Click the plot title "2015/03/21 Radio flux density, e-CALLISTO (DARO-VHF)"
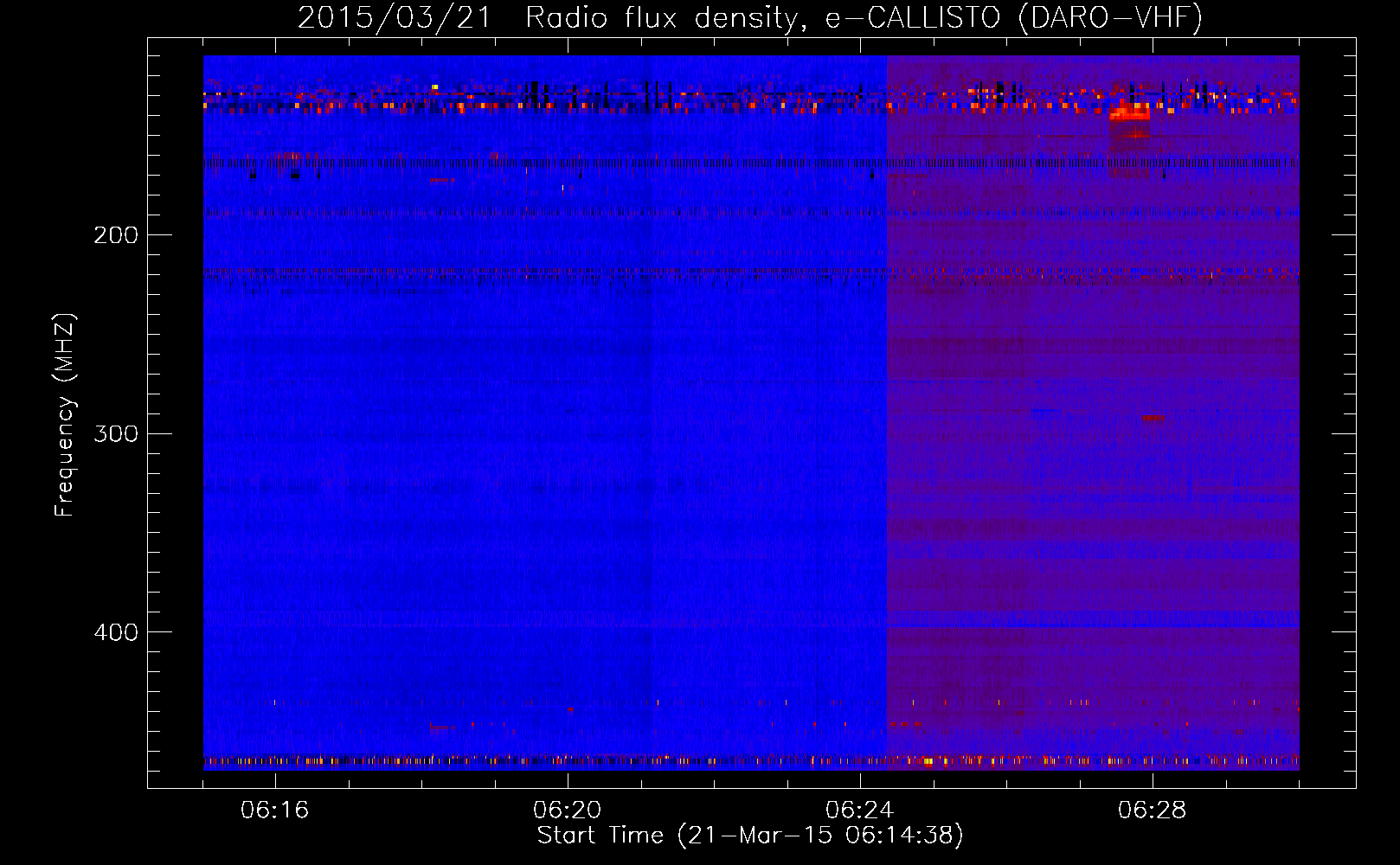This screenshot has height=865, width=1400. 750,18
